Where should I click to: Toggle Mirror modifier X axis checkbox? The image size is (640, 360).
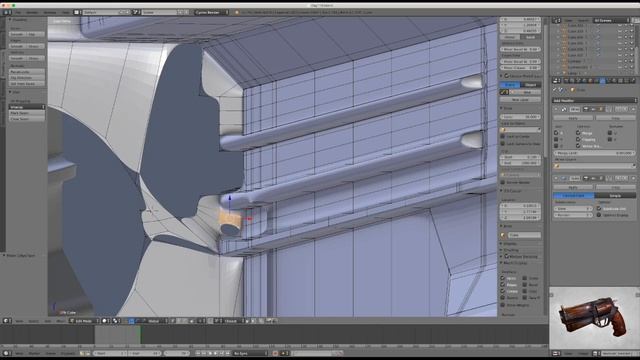pos(556,133)
